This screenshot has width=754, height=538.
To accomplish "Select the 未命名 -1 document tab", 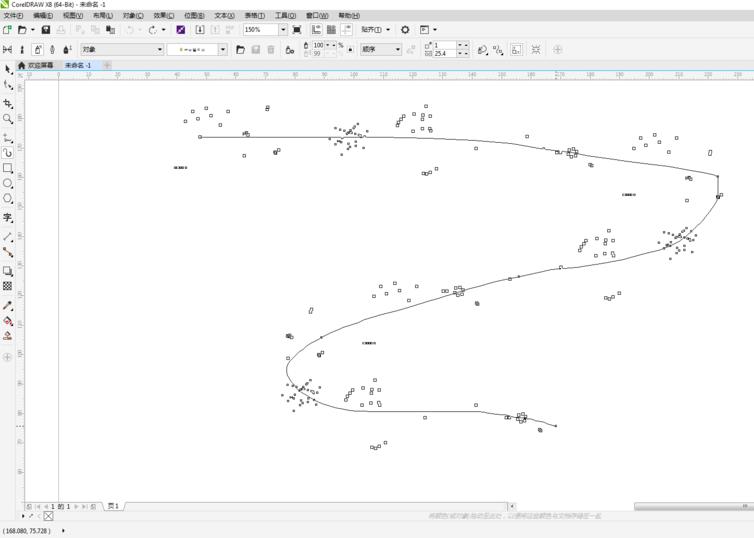I will tap(78, 65).
